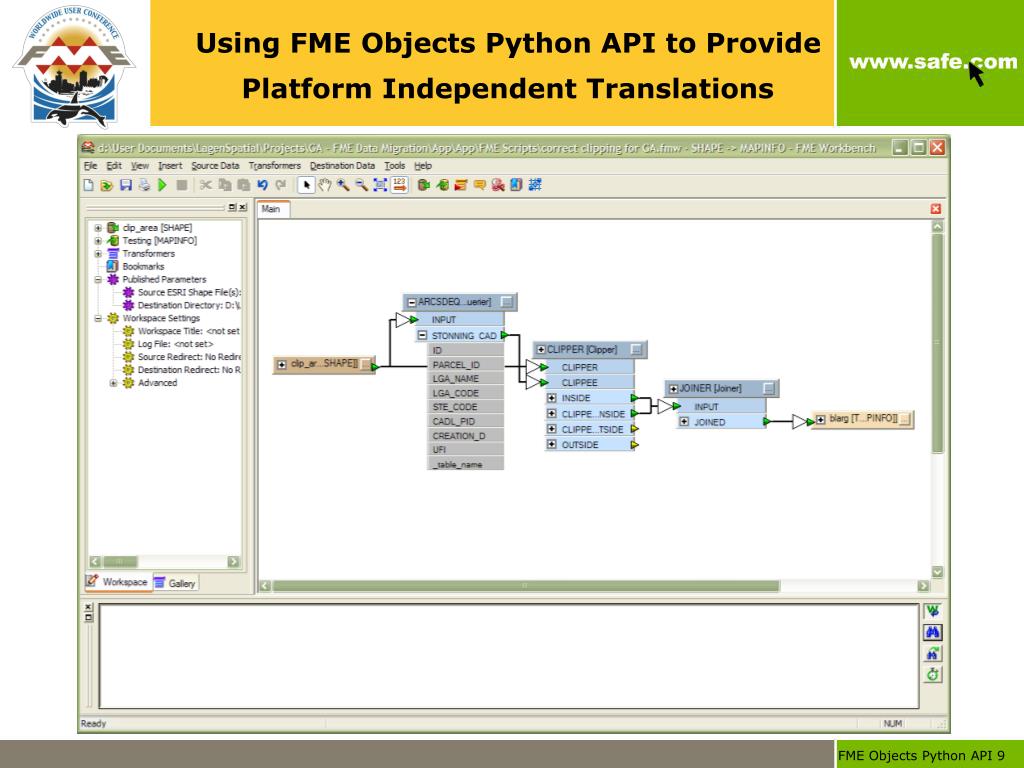Click the Paste toolbar icon
The height and width of the screenshot is (768, 1024).
(x=244, y=185)
